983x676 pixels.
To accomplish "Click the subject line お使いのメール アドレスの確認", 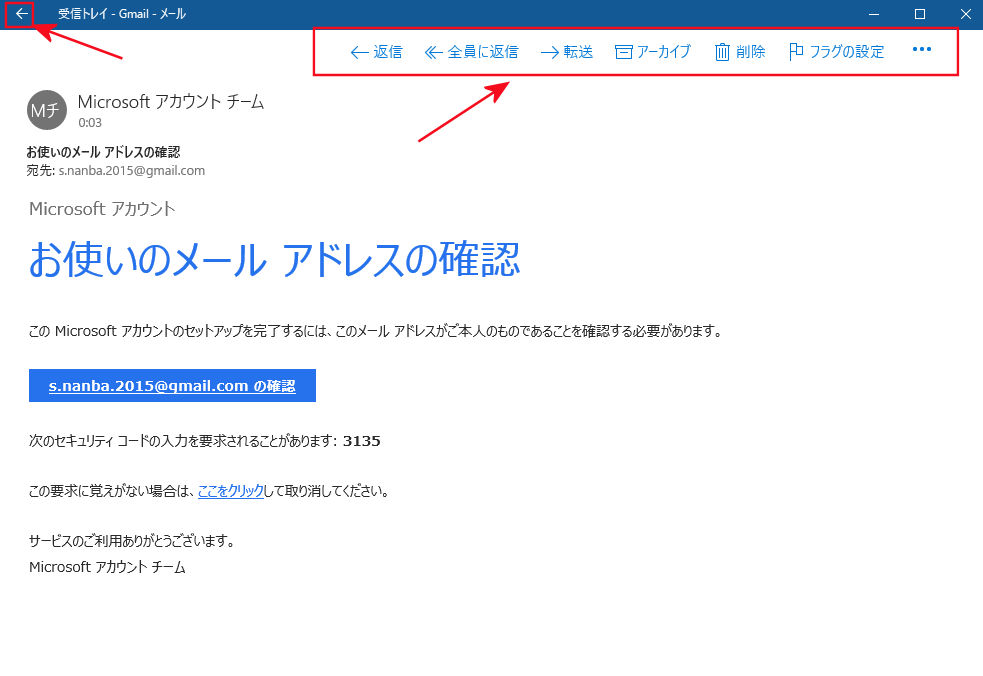I will [x=103, y=152].
